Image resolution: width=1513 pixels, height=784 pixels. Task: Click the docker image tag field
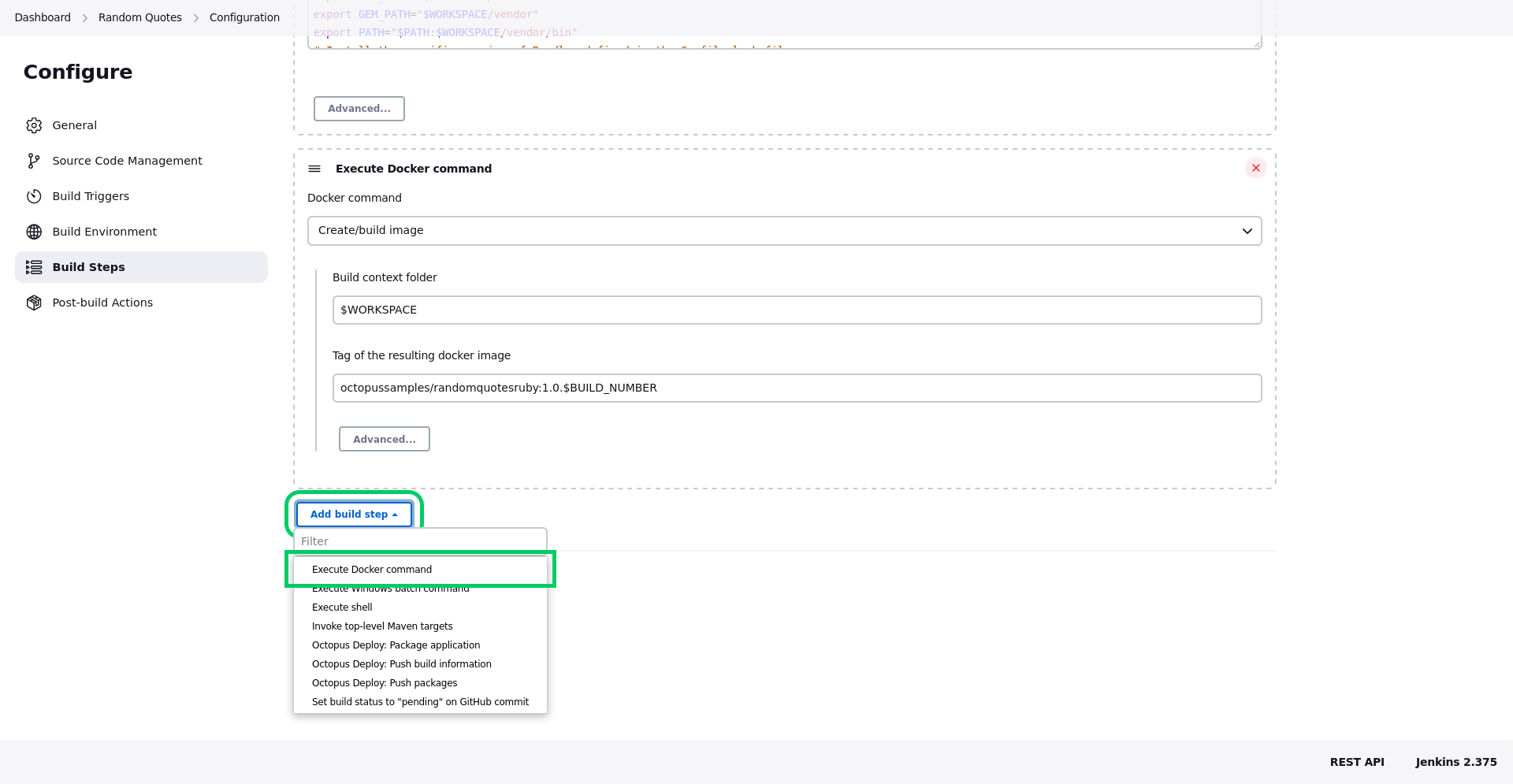click(x=797, y=388)
